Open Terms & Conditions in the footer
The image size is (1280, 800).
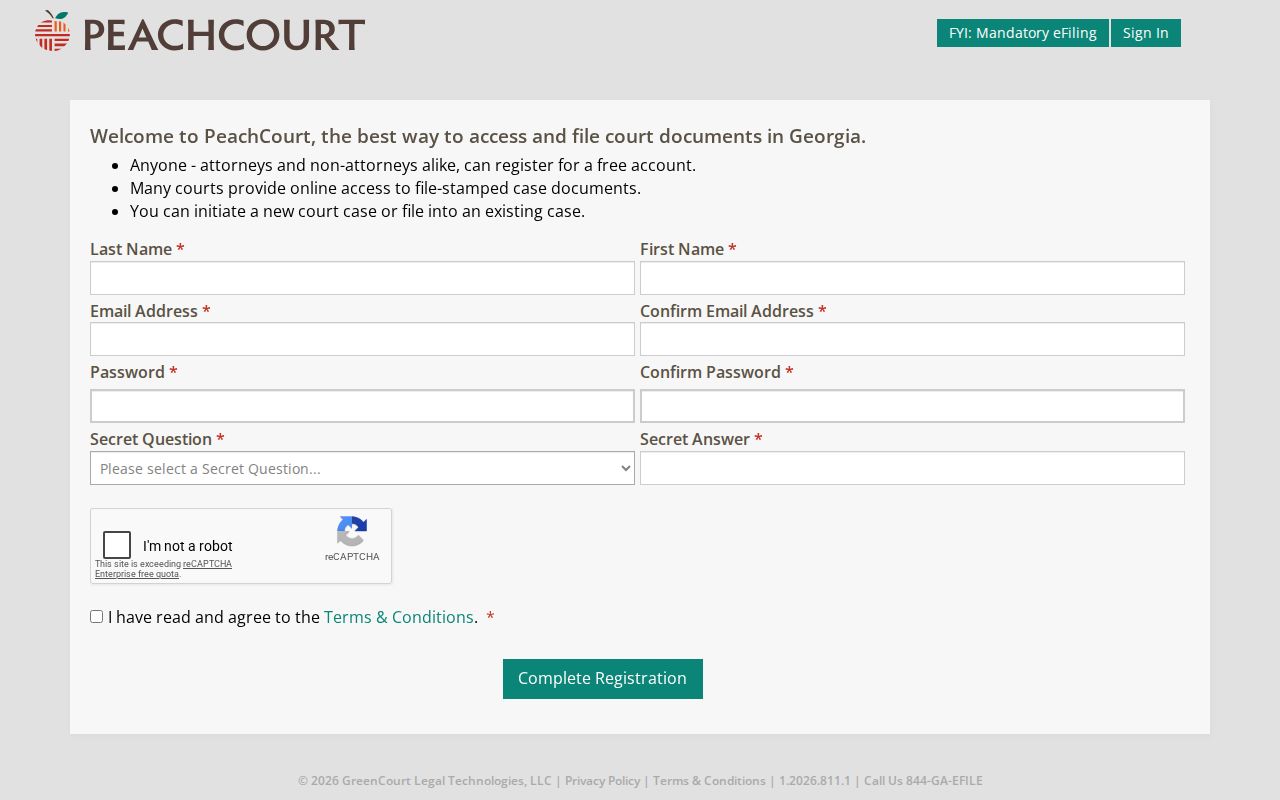(x=709, y=781)
